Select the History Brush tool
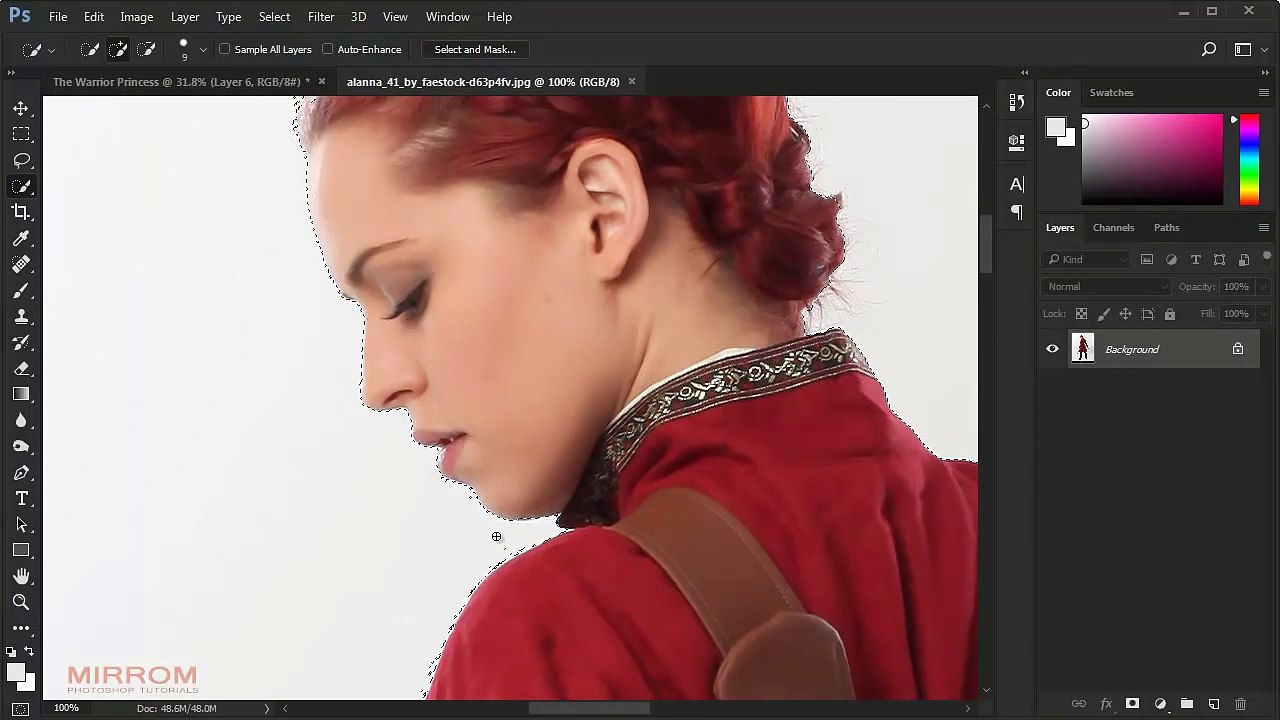Viewport: 1280px width, 720px height. click(x=21, y=342)
